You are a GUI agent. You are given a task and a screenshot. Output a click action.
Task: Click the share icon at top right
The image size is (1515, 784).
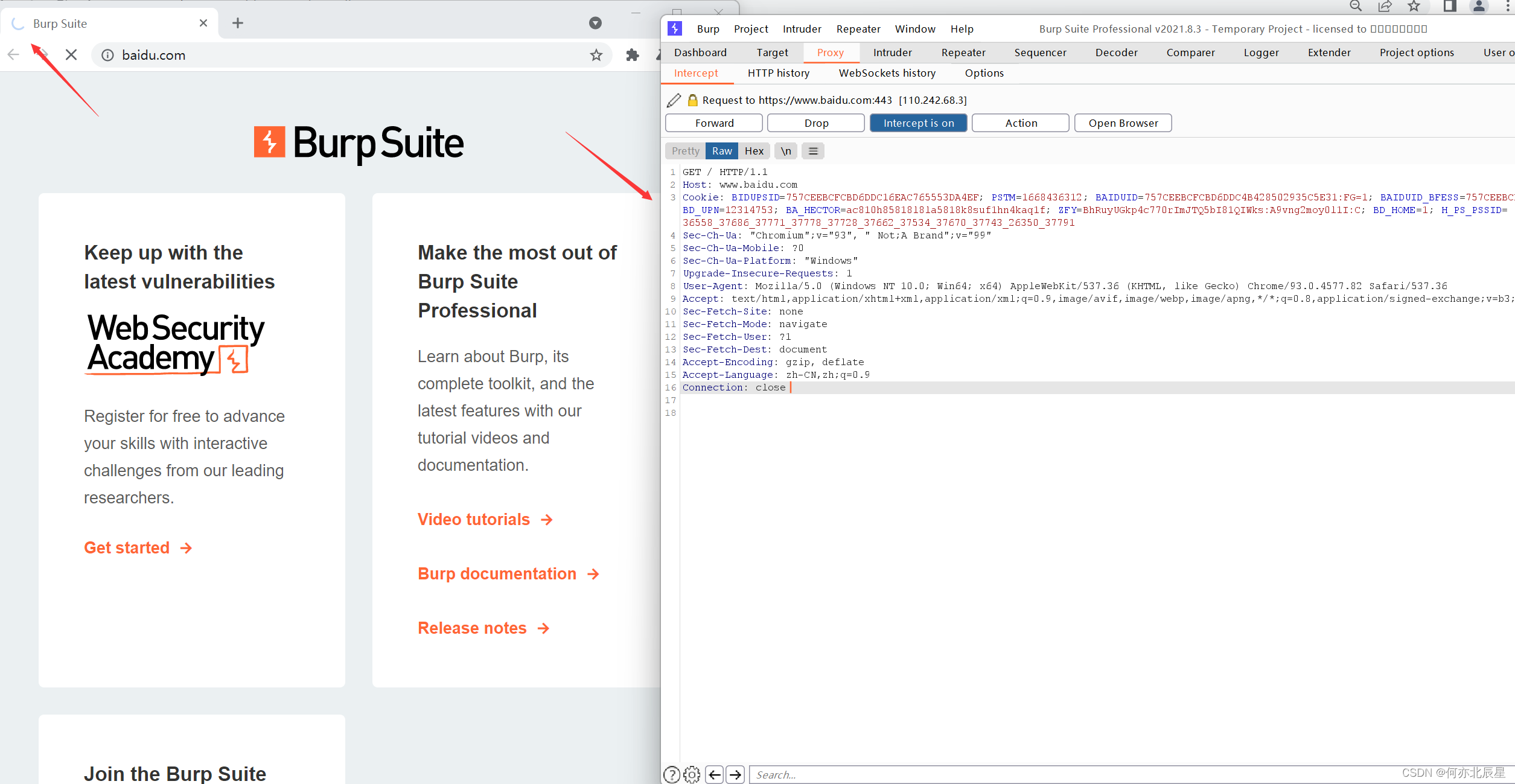[x=1385, y=6]
